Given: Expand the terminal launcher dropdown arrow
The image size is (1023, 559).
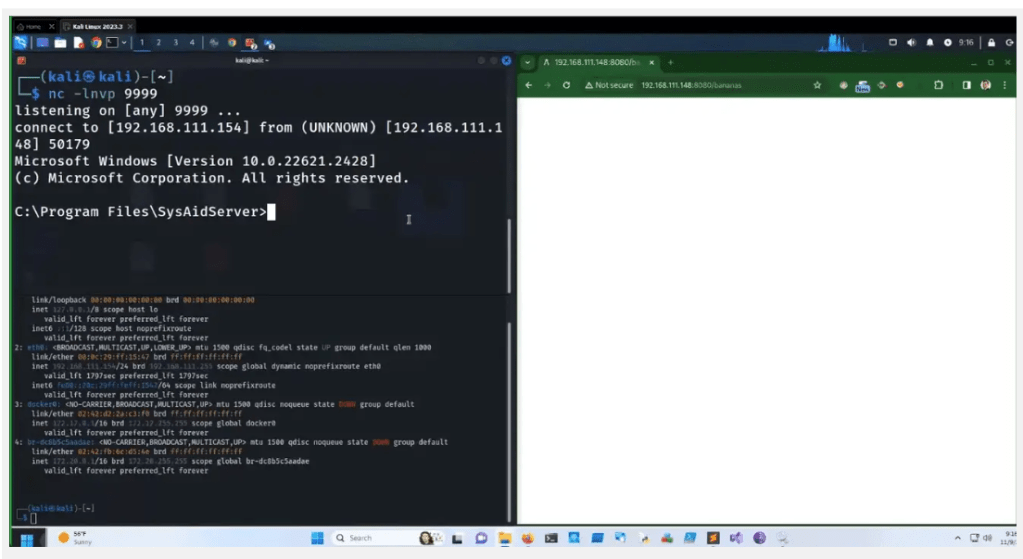Looking at the screenshot, I should [124, 43].
